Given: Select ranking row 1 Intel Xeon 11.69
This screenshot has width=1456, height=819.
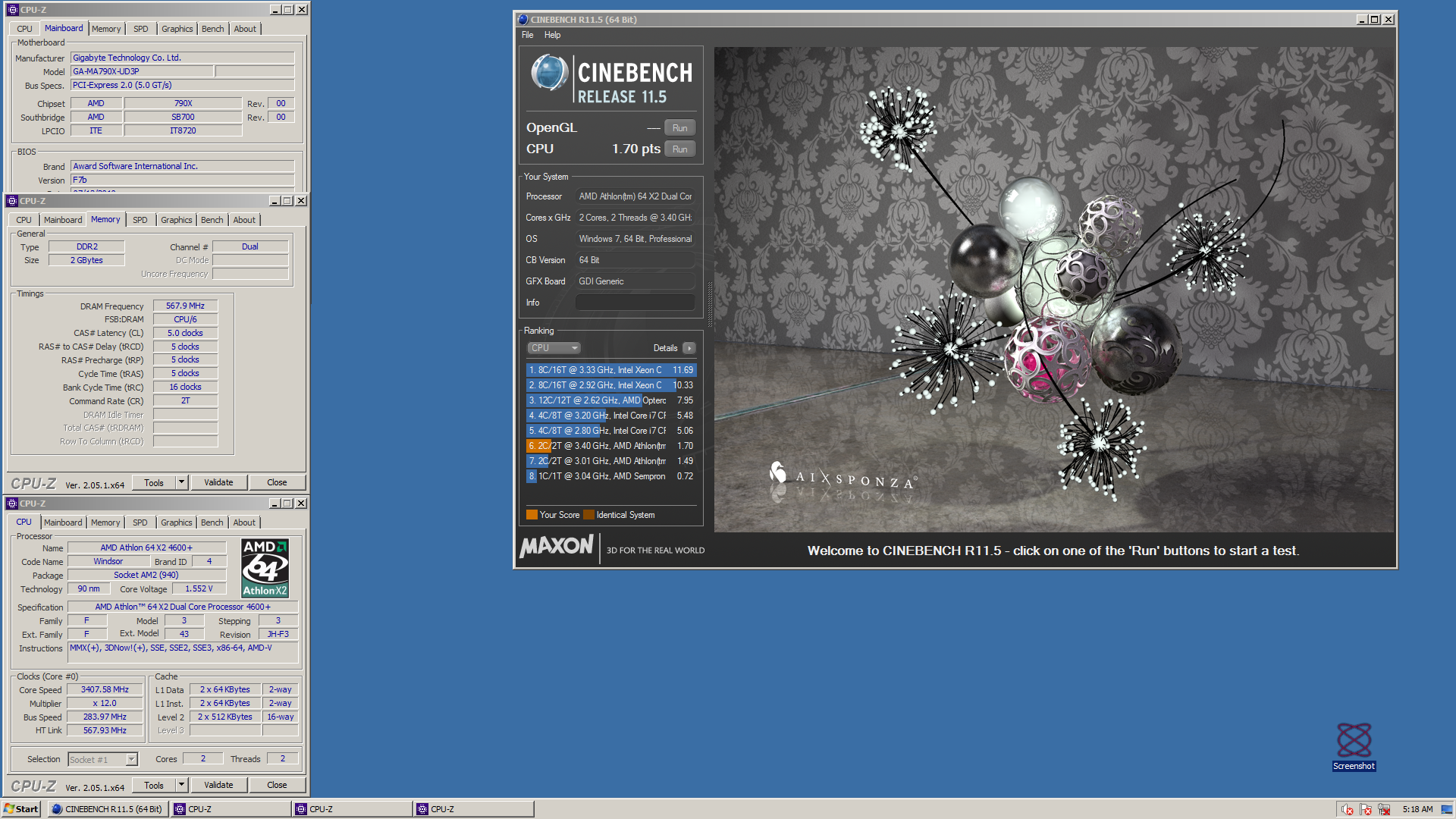Looking at the screenshot, I should click(611, 370).
